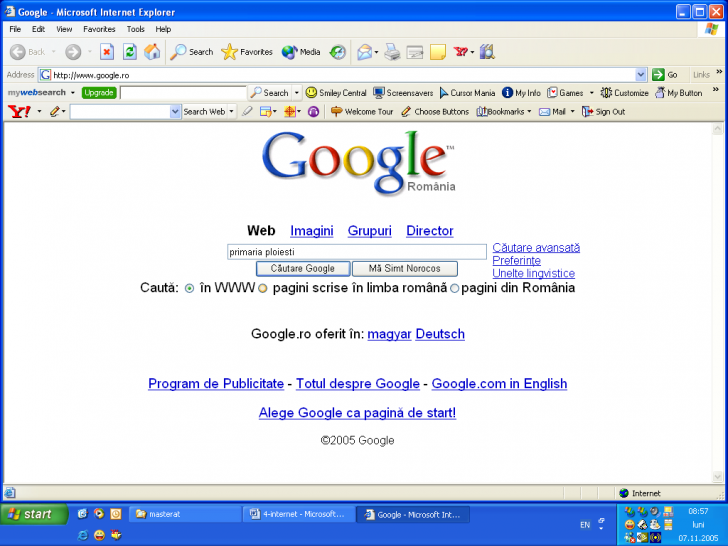Click the History toolbar icon
The image size is (728, 546).
338,52
